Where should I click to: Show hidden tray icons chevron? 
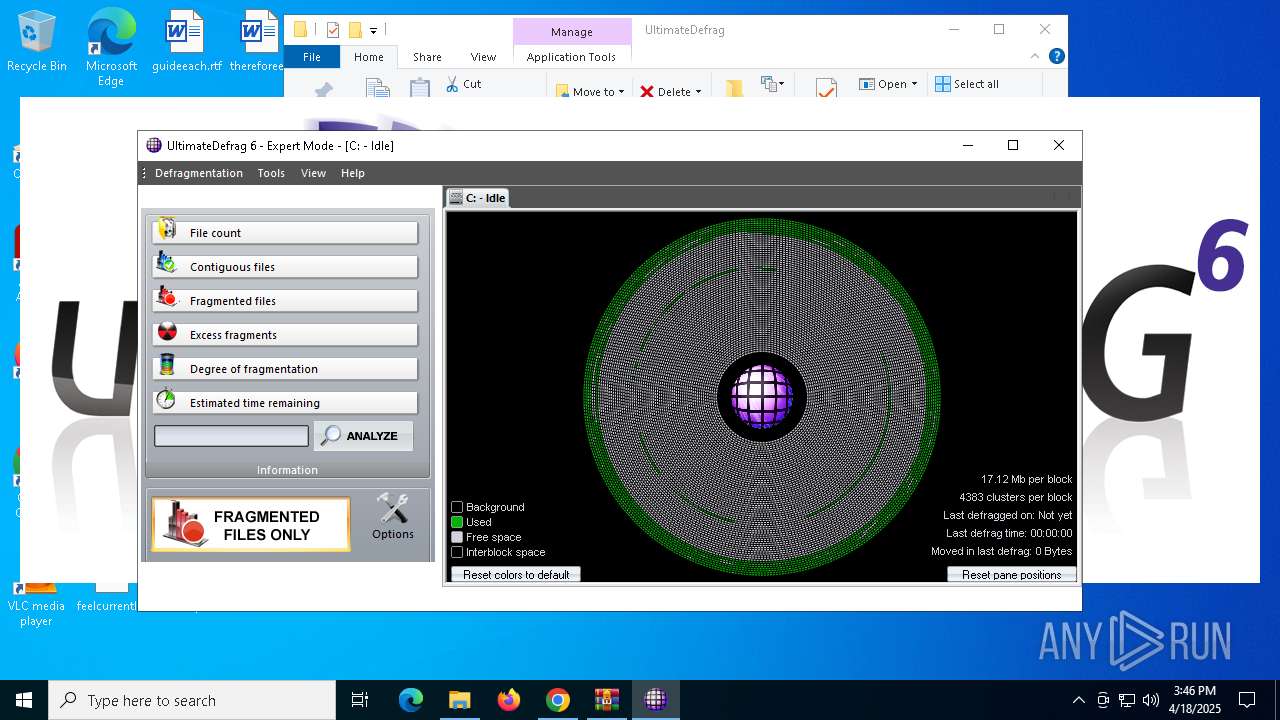pos(1078,700)
